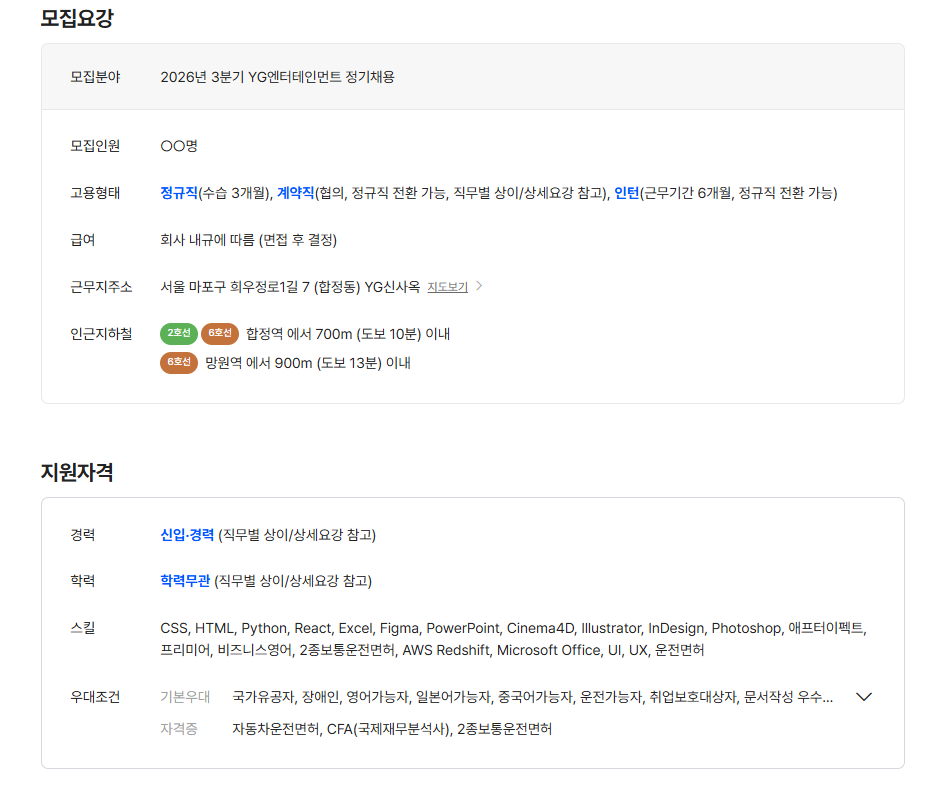
Task: Click the 모집인원 value ○○명
Action: click(179, 146)
